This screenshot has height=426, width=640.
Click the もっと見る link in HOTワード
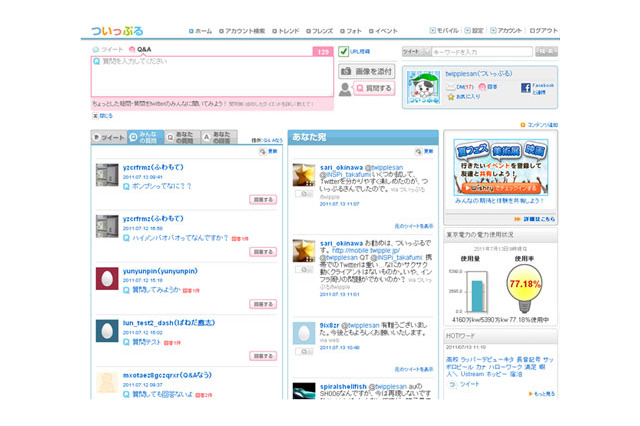[x=542, y=394]
